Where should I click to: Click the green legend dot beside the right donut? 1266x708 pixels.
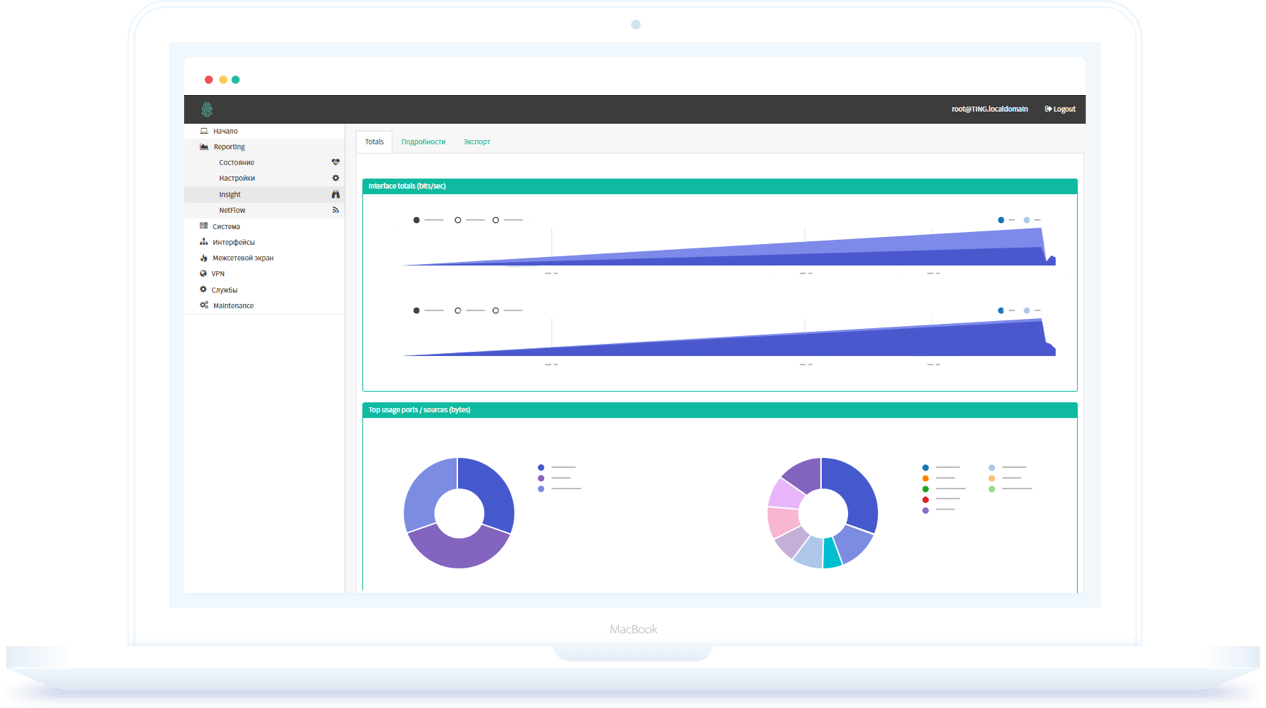(925, 489)
